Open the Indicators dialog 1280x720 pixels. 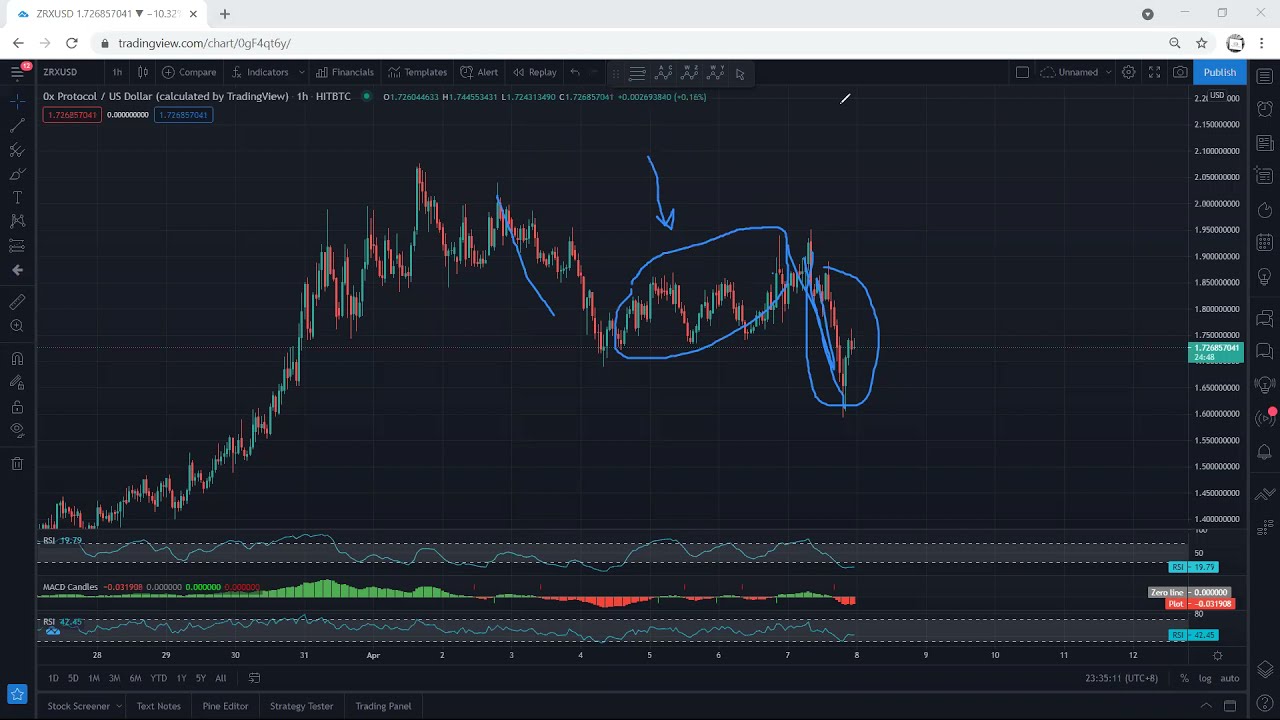pyautogui.click(x=260, y=72)
